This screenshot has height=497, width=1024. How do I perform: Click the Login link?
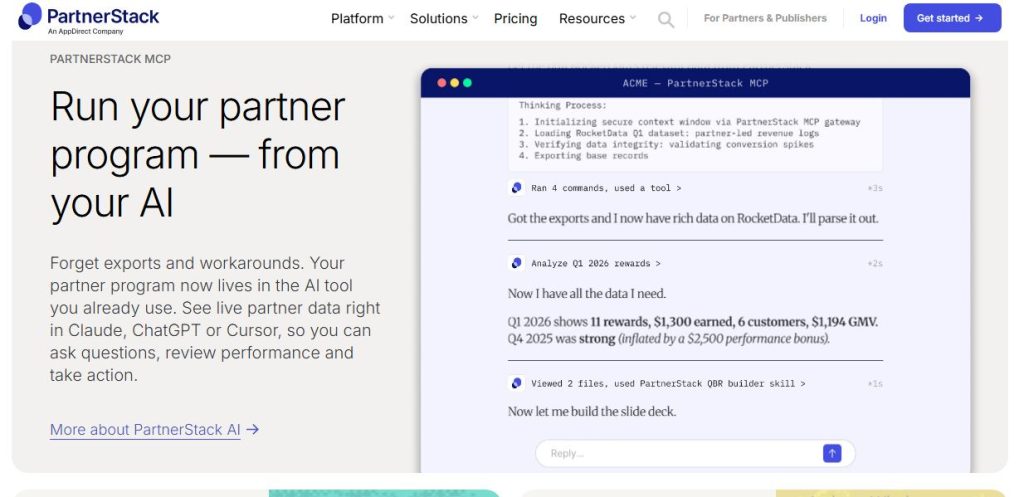point(873,18)
